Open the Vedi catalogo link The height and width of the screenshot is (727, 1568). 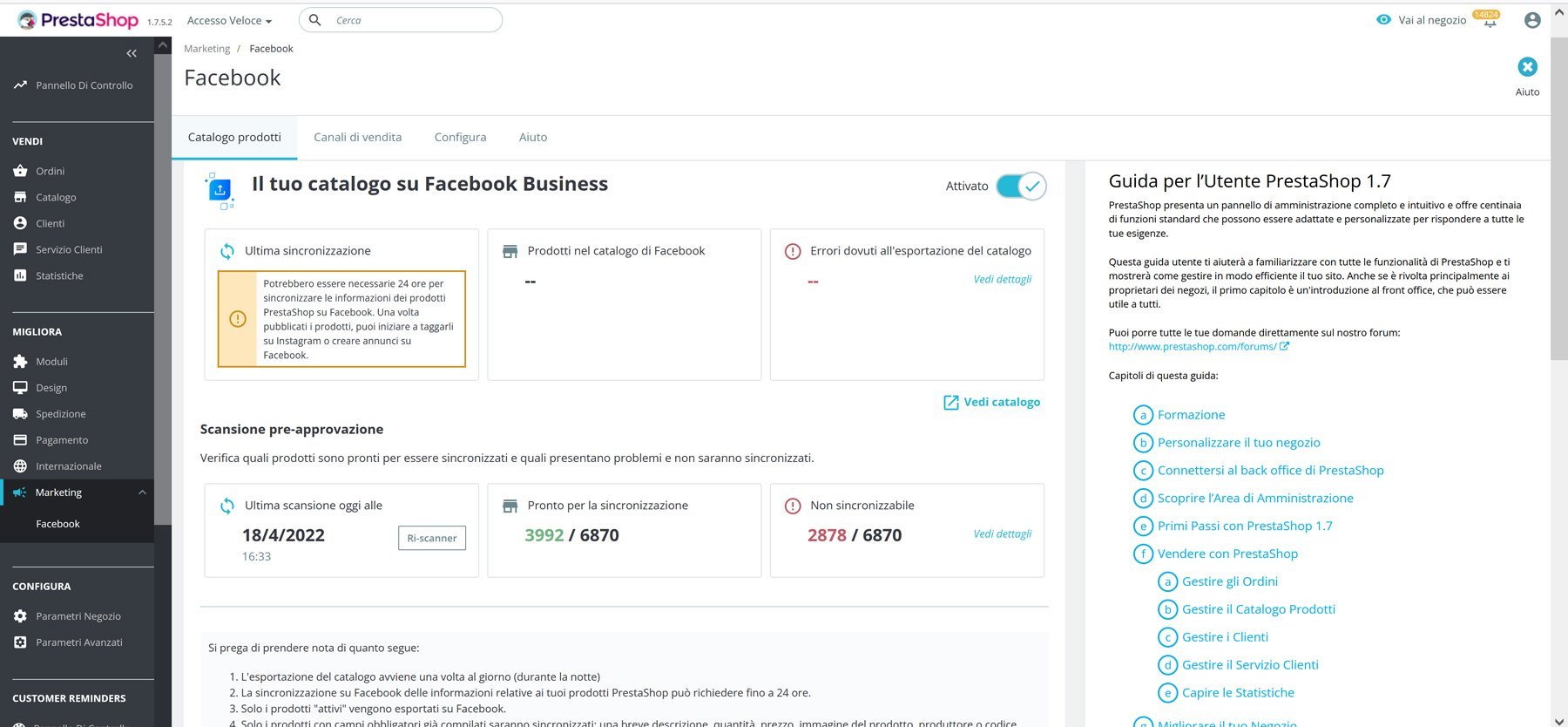pyautogui.click(x=992, y=402)
